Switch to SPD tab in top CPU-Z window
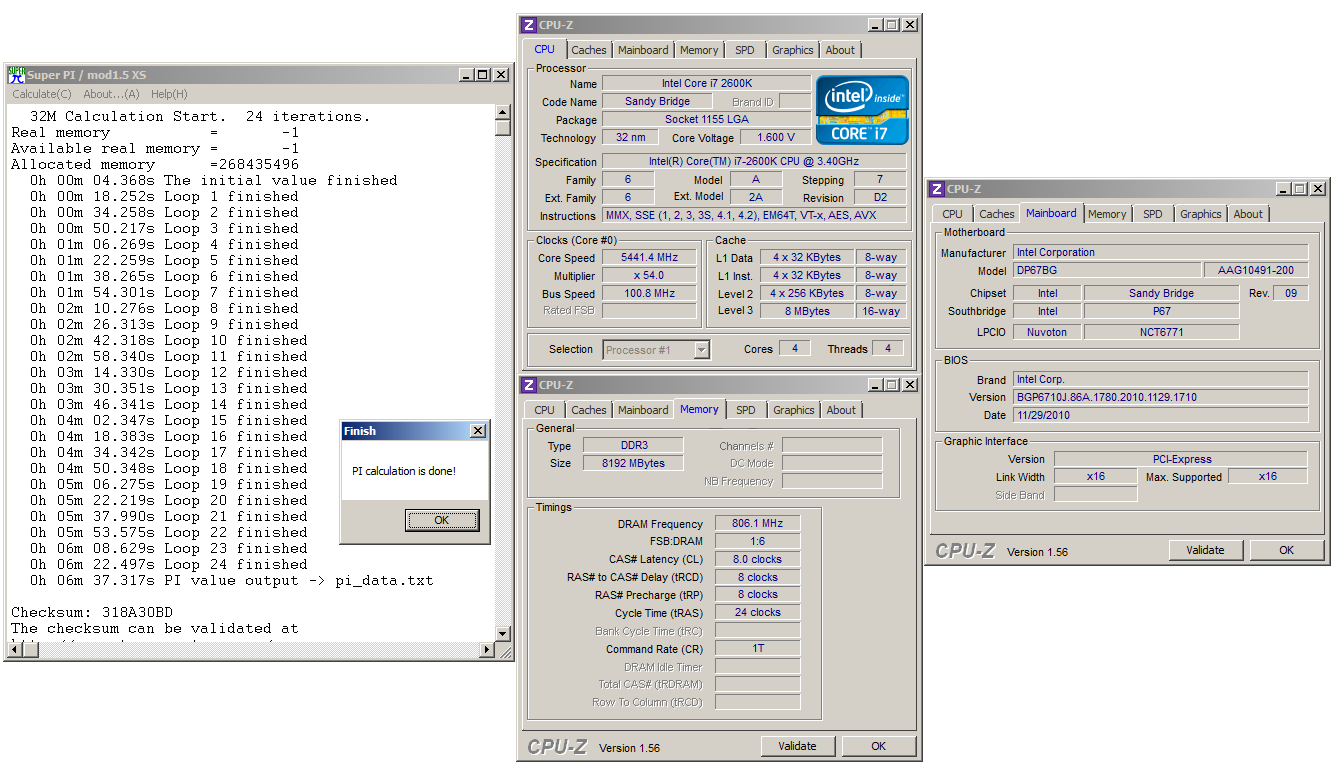Image resolution: width=1337 pixels, height=772 pixels. [745, 50]
